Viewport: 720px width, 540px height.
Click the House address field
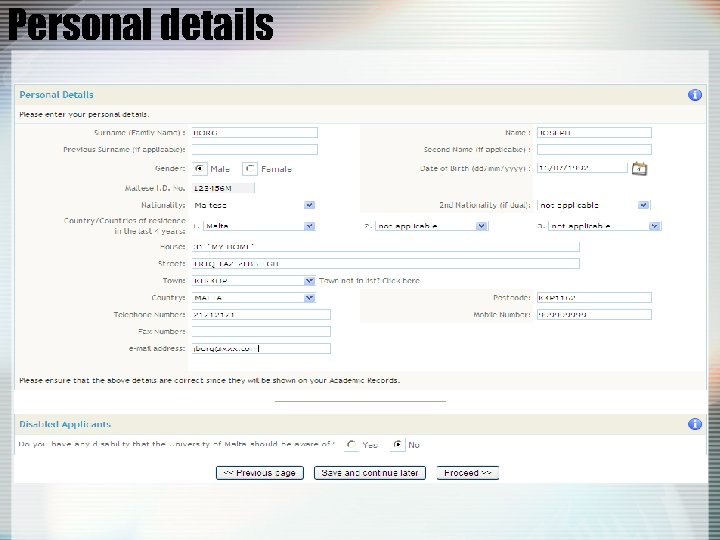[x=385, y=247]
